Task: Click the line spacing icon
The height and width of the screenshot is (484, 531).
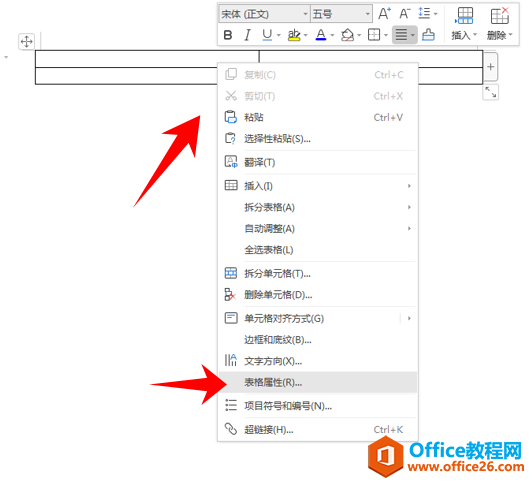Action: (x=424, y=14)
